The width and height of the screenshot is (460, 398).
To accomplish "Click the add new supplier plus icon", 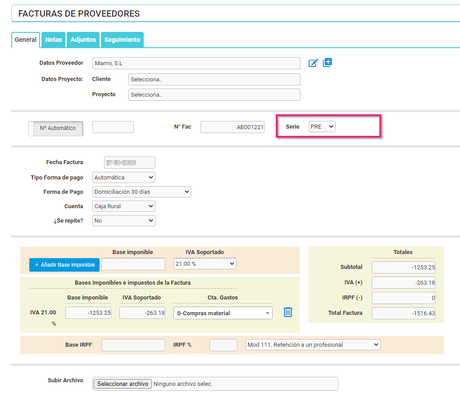I will pyautogui.click(x=327, y=62).
